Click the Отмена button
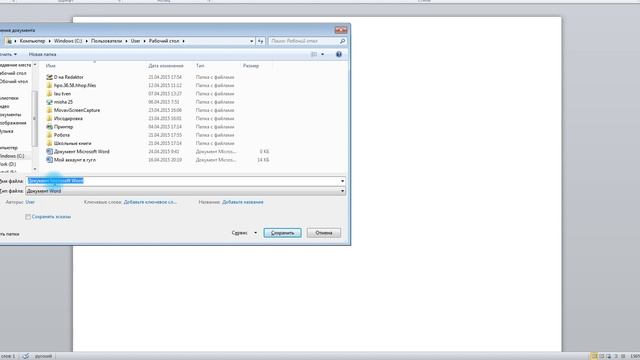Viewport: 640px width, 360px height. point(324,233)
